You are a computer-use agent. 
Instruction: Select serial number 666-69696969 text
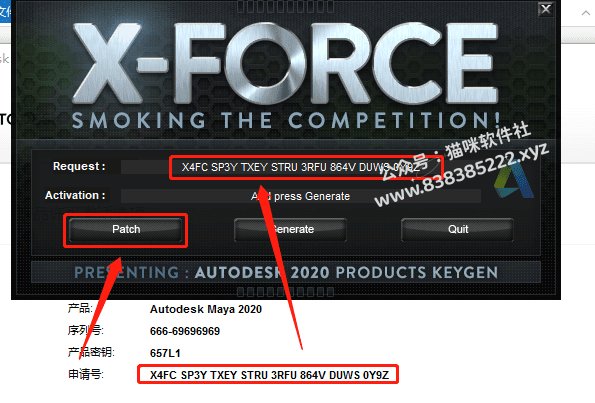coord(185,331)
